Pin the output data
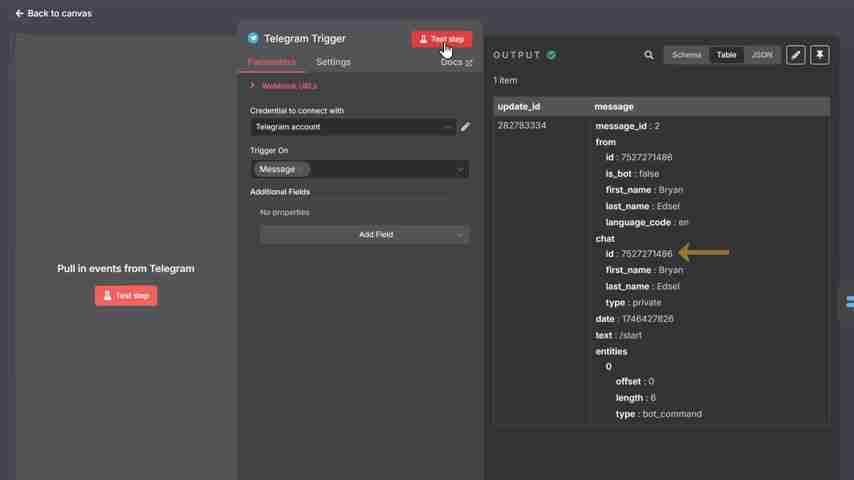The height and width of the screenshot is (480, 854). click(x=820, y=55)
